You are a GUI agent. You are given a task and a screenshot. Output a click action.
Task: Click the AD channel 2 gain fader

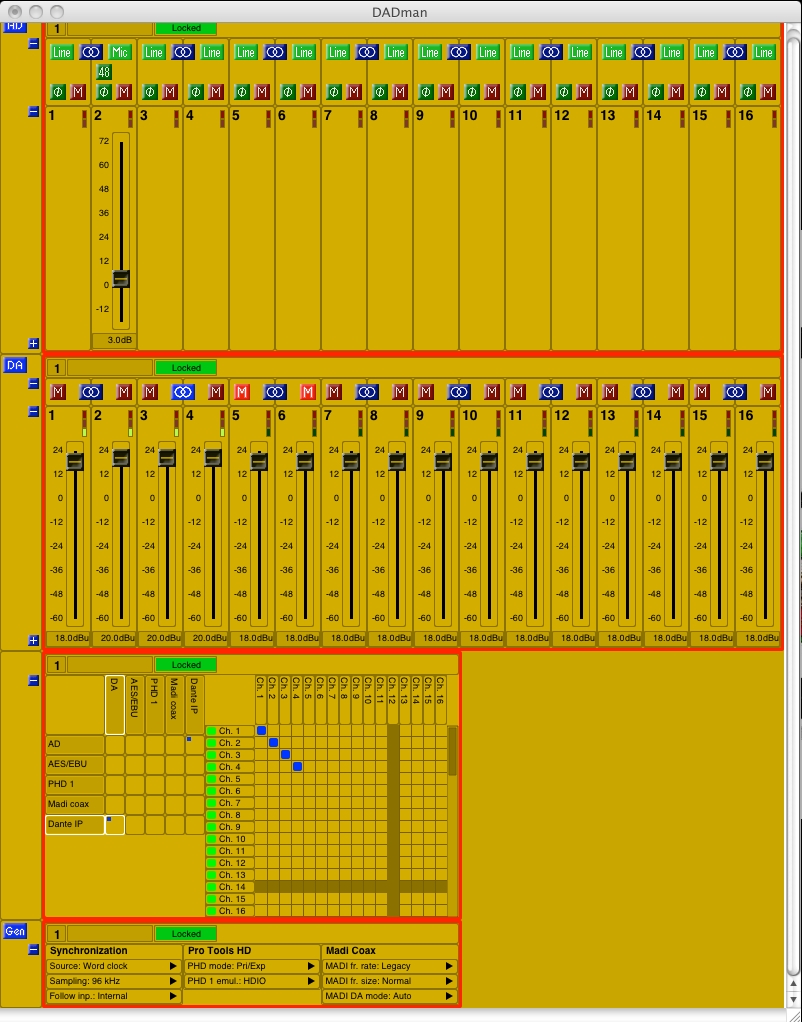coord(121,279)
